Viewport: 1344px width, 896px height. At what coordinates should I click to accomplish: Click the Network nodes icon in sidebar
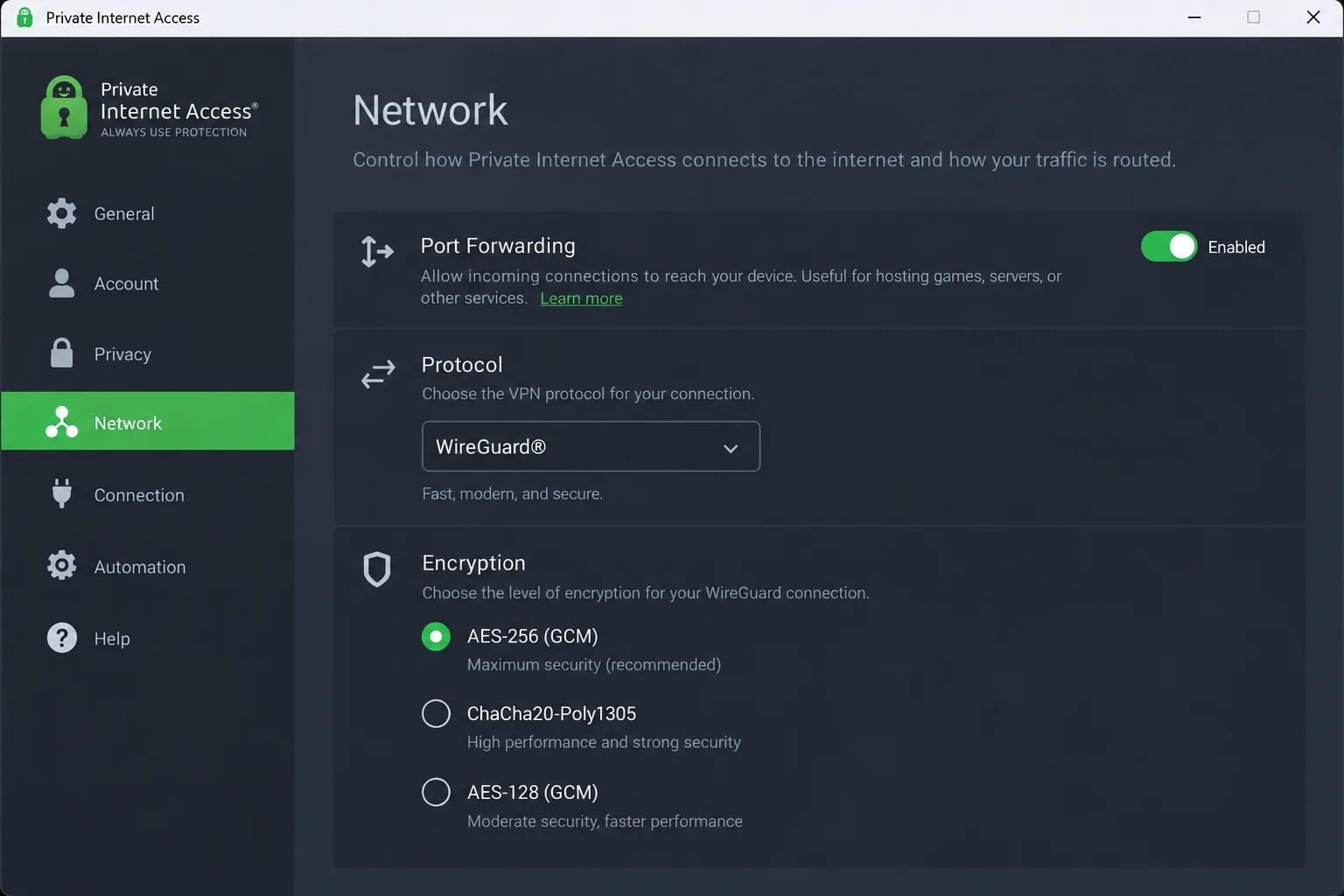61,422
